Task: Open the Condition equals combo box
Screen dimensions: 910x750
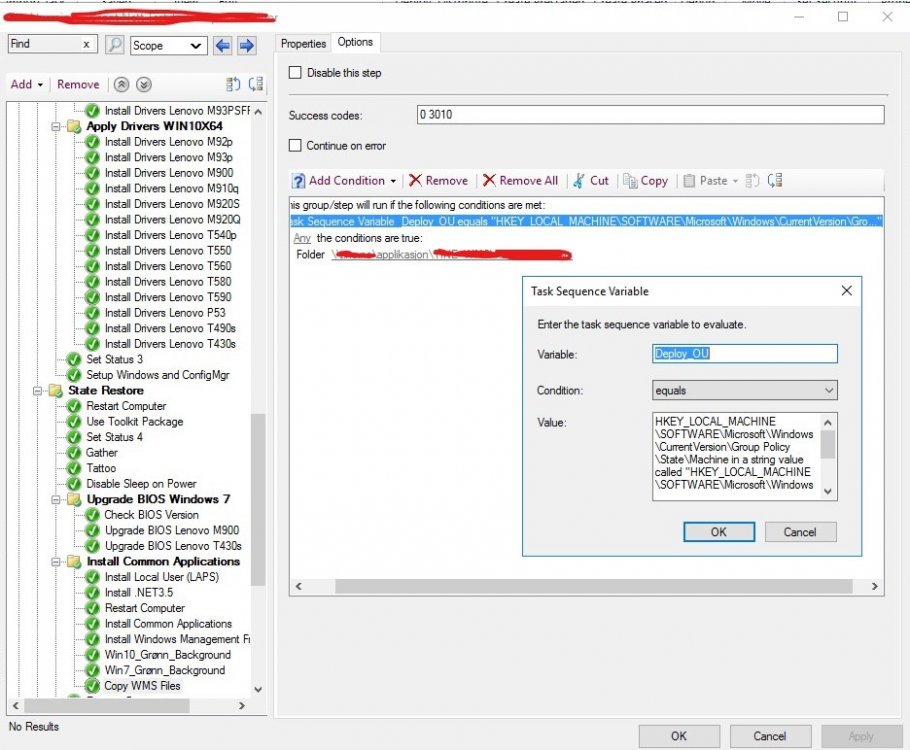Action: click(x=744, y=391)
